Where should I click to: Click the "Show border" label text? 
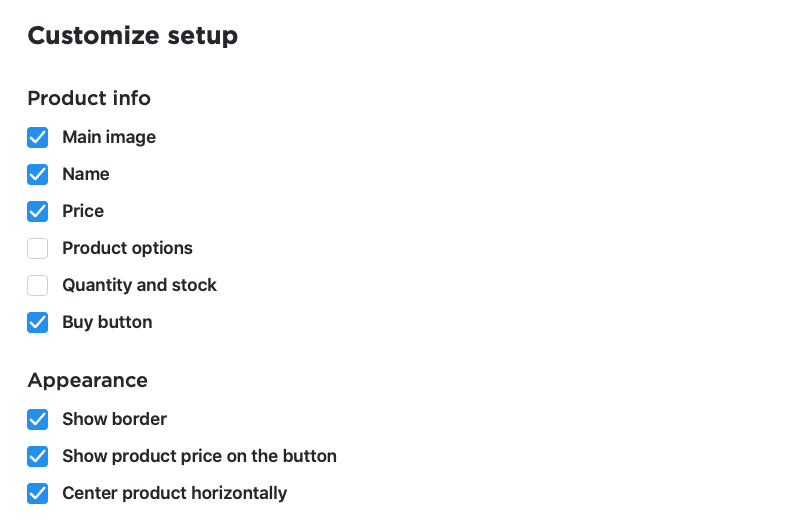[114, 419]
